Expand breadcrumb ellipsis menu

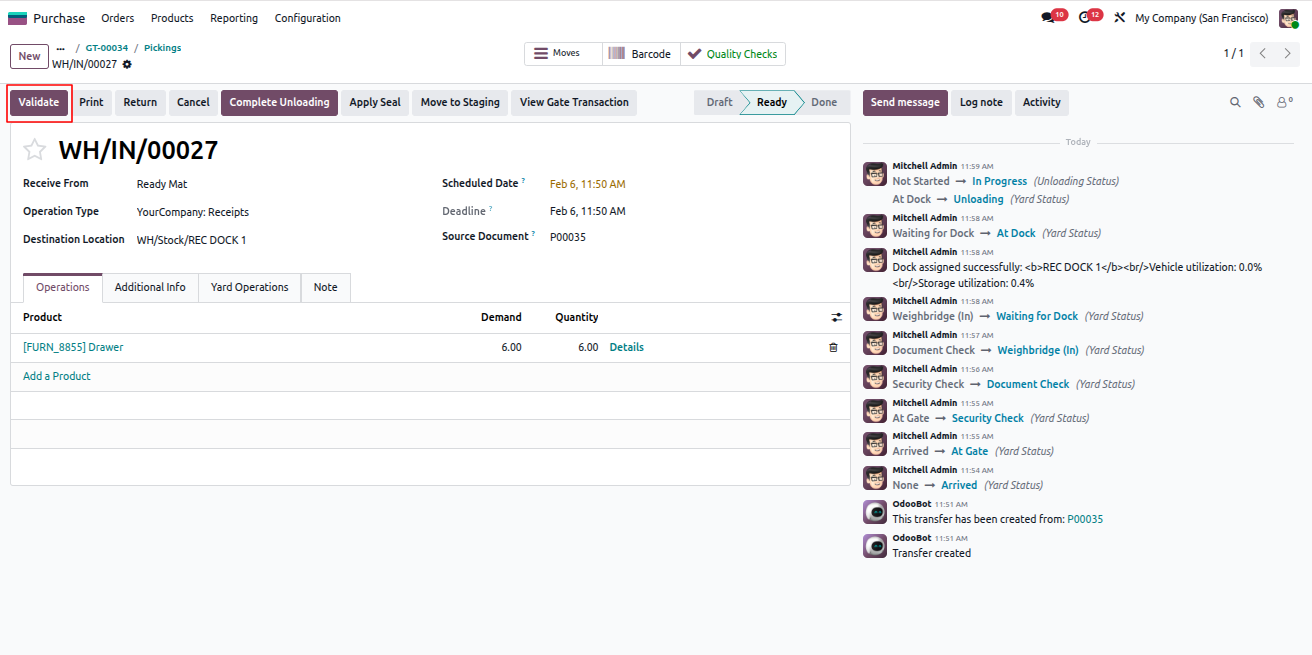tap(61, 48)
